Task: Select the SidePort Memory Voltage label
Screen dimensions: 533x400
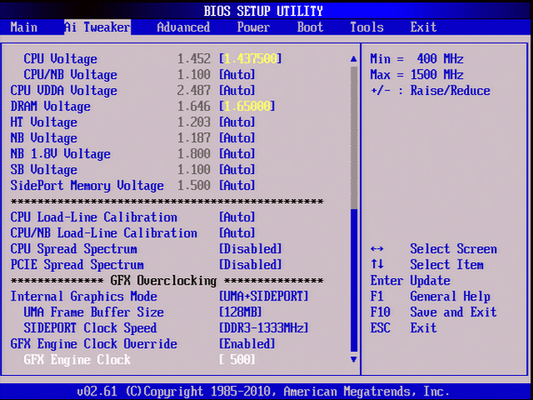Action: click(x=87, y=186)
